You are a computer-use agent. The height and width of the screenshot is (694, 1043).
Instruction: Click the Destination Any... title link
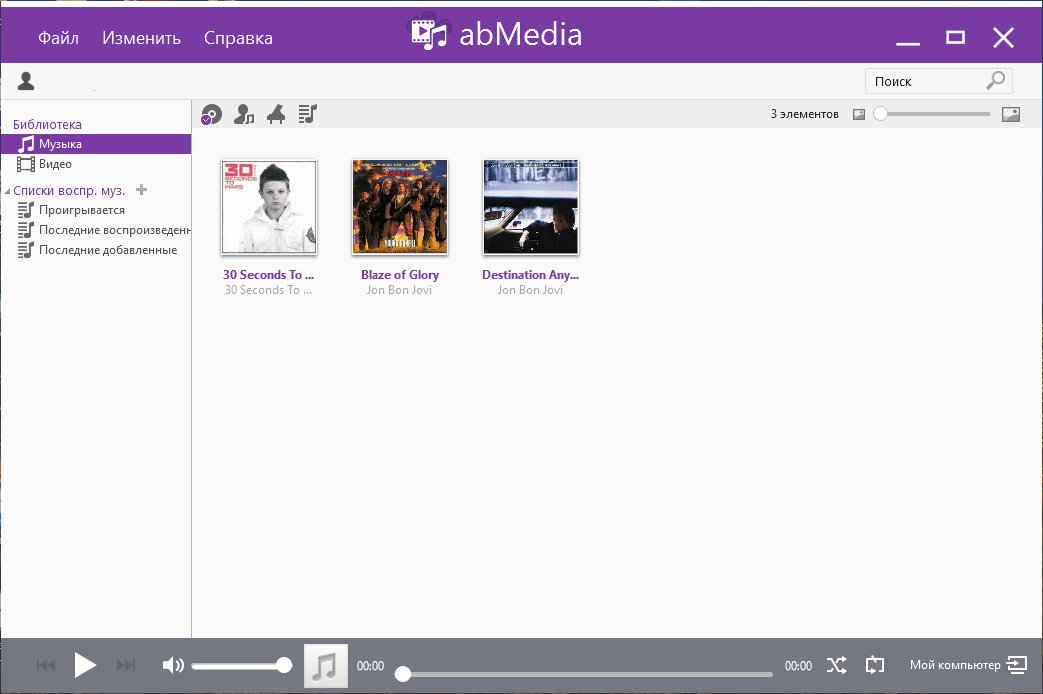[x=531, y=275]
